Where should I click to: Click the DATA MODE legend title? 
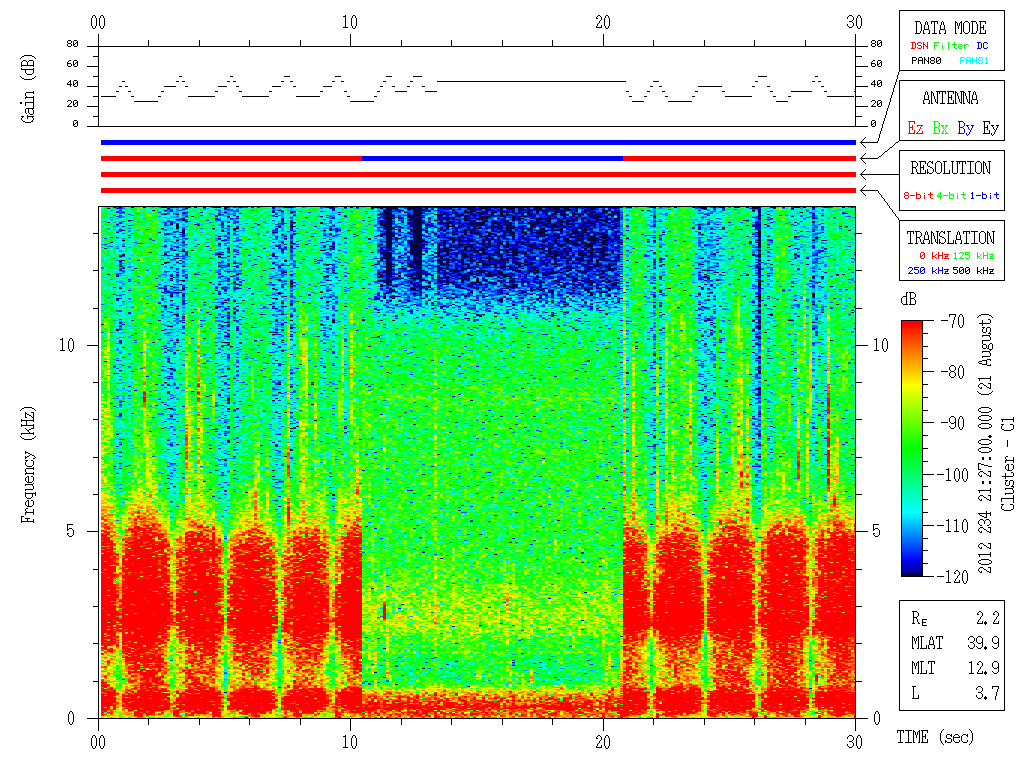coord(950,28)
